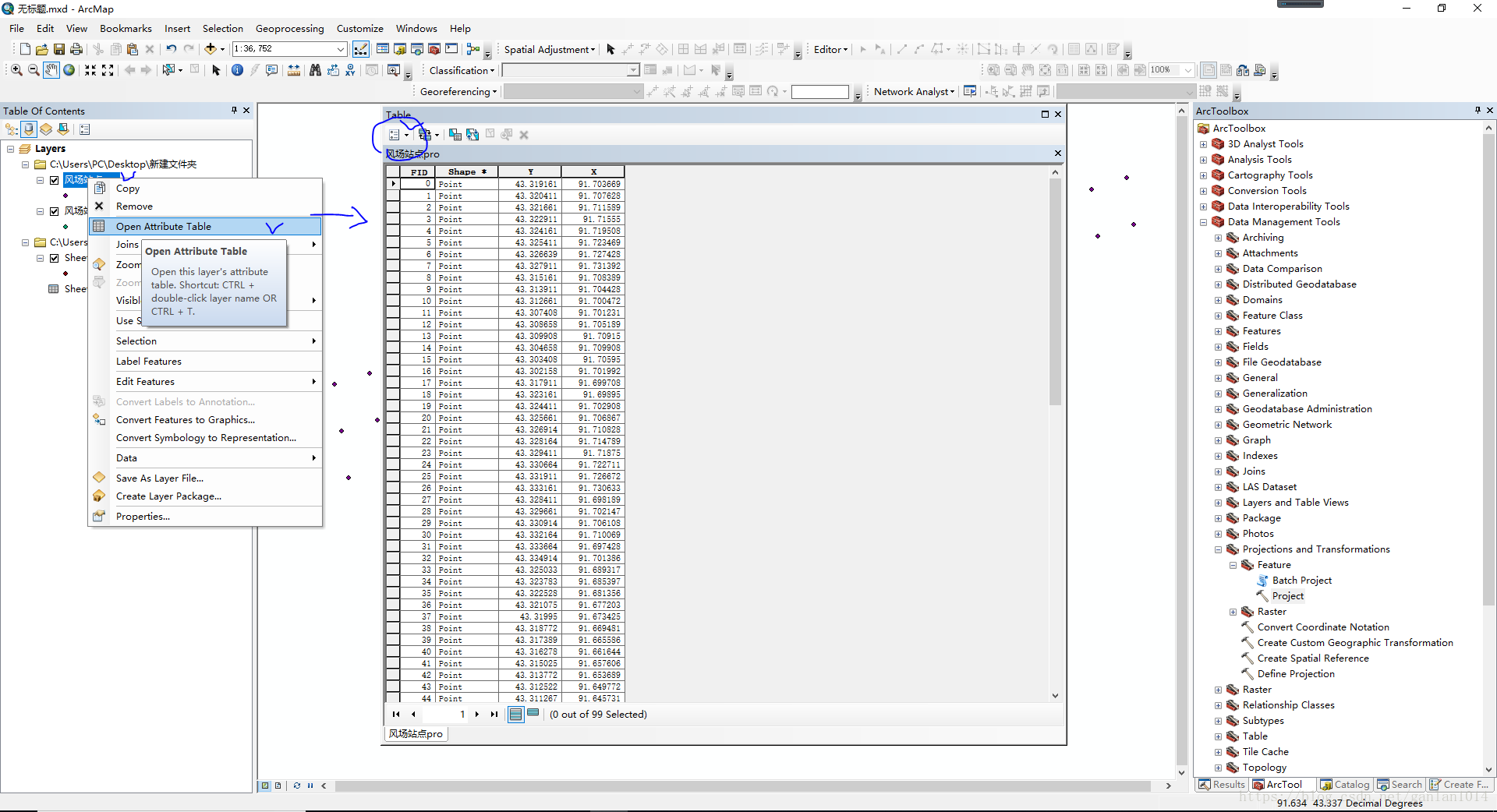Open the Python window icon

[x=451, y=49]
